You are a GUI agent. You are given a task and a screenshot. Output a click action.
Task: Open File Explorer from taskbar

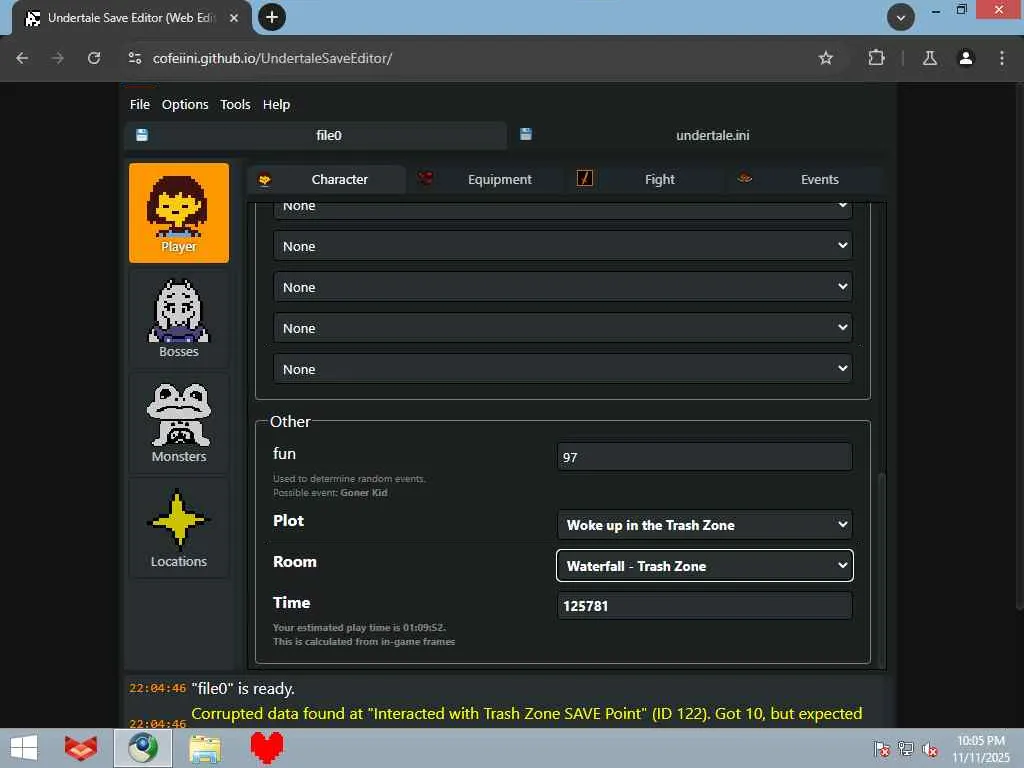pyautogui.click(x=204, y=748)
